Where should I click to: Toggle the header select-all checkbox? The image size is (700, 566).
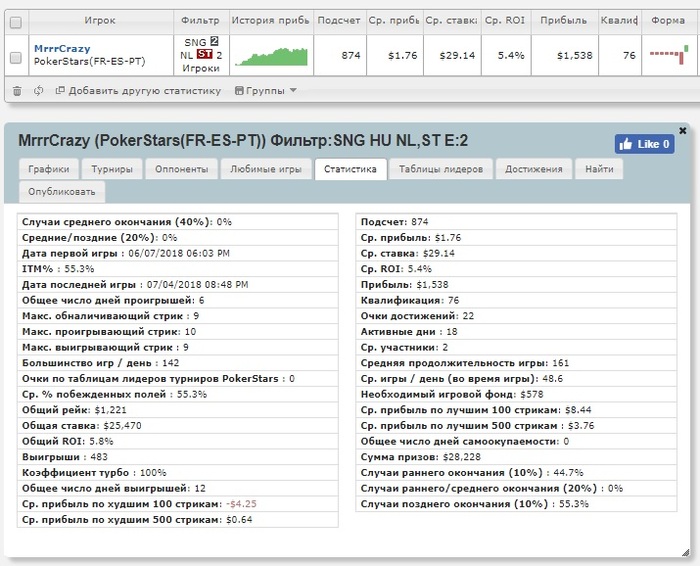click(16, 22)
